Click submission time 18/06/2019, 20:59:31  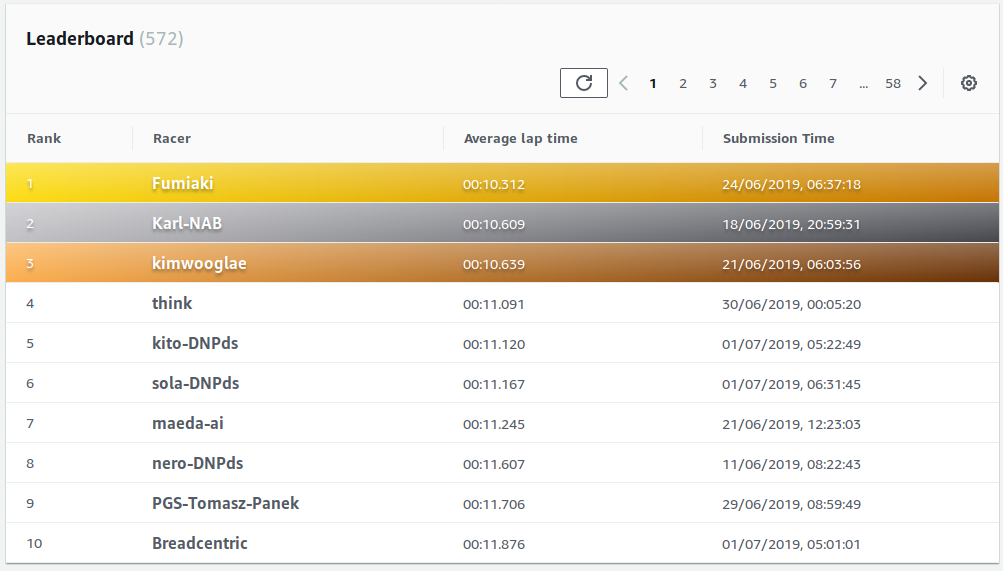(791, 224)
